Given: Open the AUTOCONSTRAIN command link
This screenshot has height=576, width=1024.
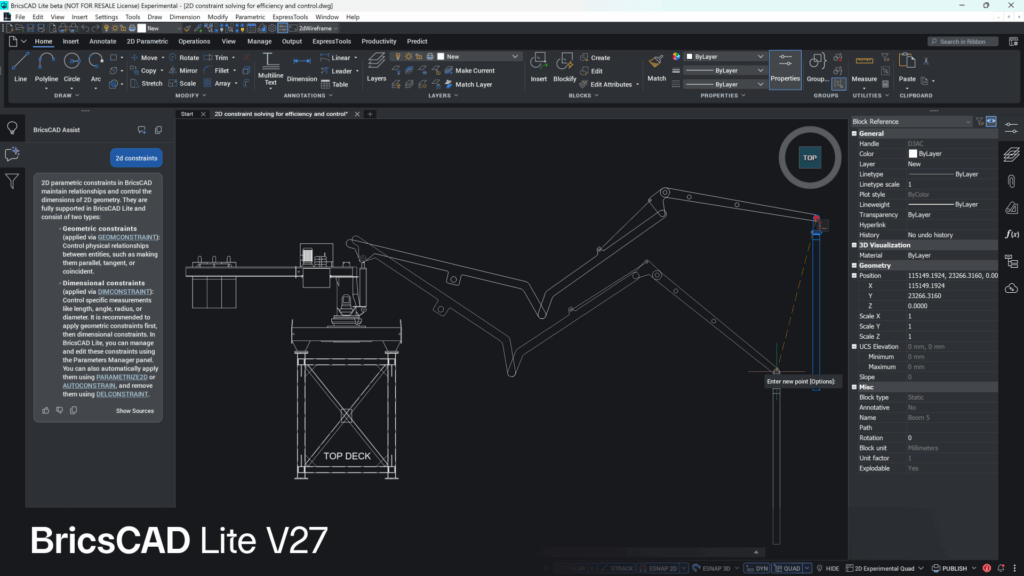Looking at the screenshot, I should (89, 385).
